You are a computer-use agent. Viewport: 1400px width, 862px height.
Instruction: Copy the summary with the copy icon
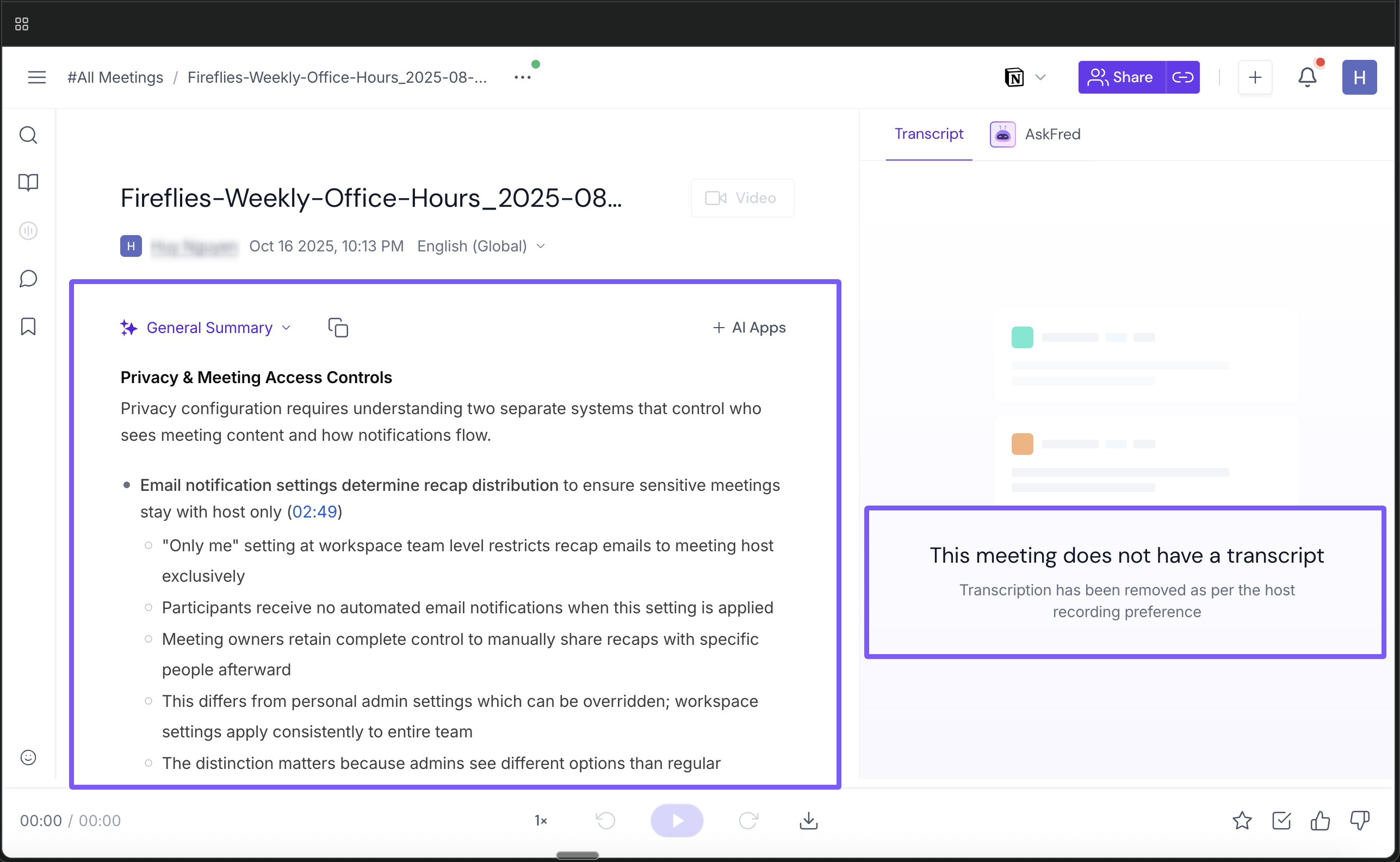[338, 328]
